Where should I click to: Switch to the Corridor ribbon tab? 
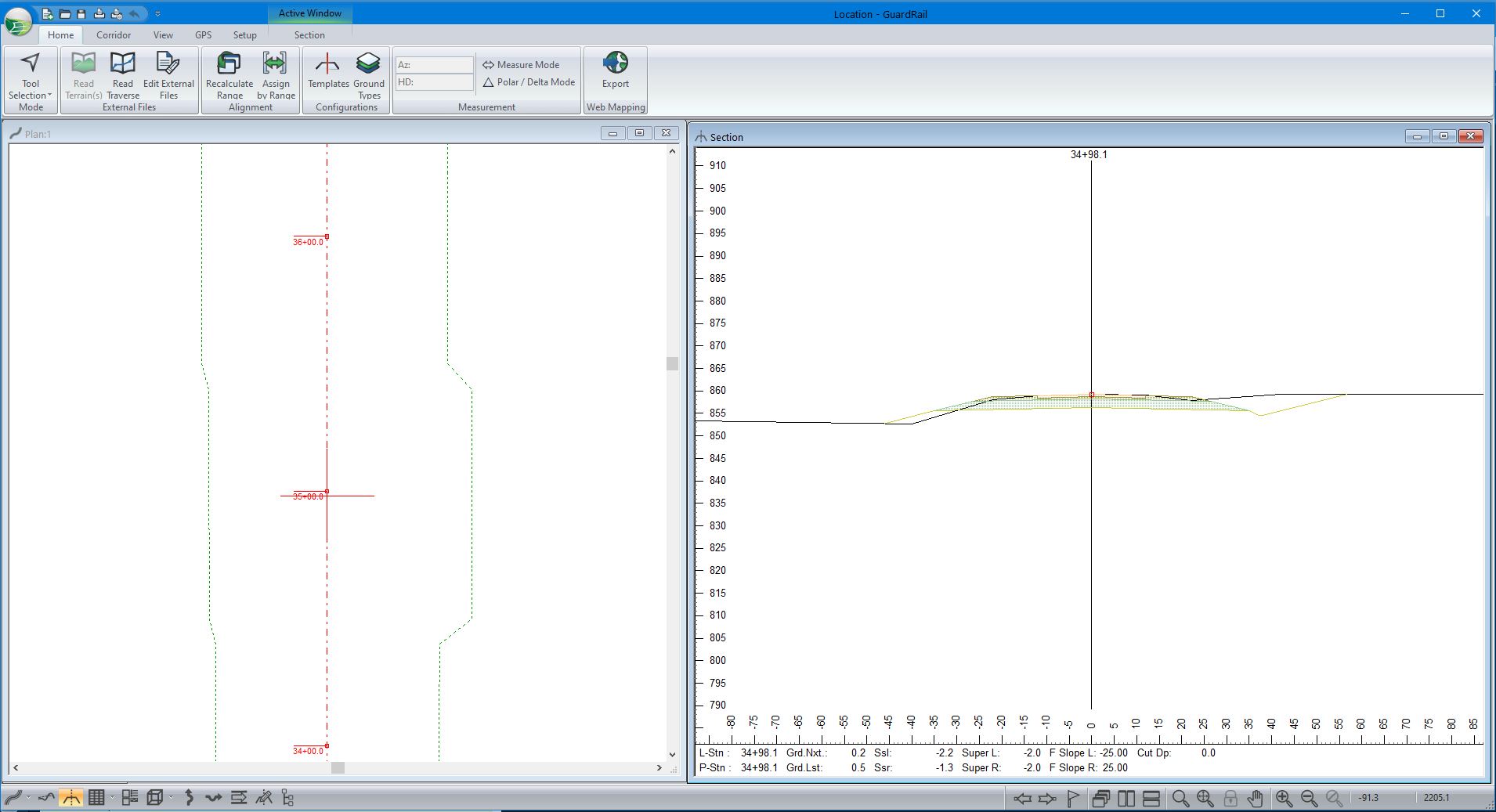click(x=114, y=34)
